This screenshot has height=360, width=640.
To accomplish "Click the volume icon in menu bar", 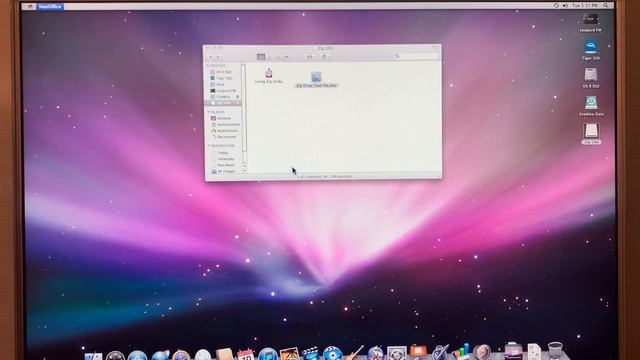I will (x=565, y=6).
